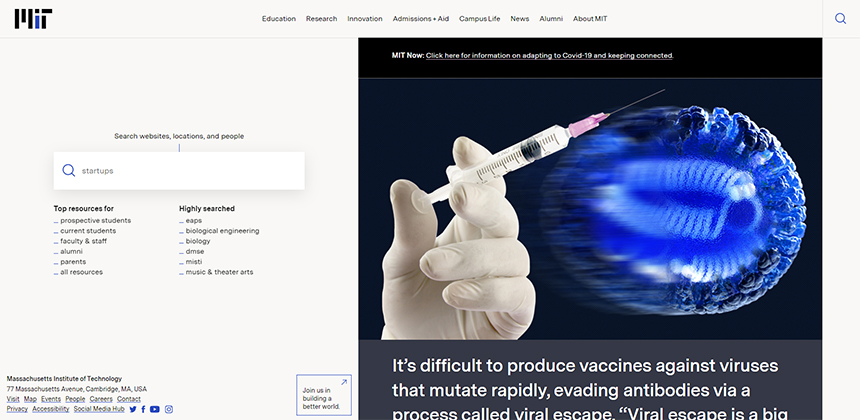
Task: Open the Research menu
Action: click(x=321, y=19)
